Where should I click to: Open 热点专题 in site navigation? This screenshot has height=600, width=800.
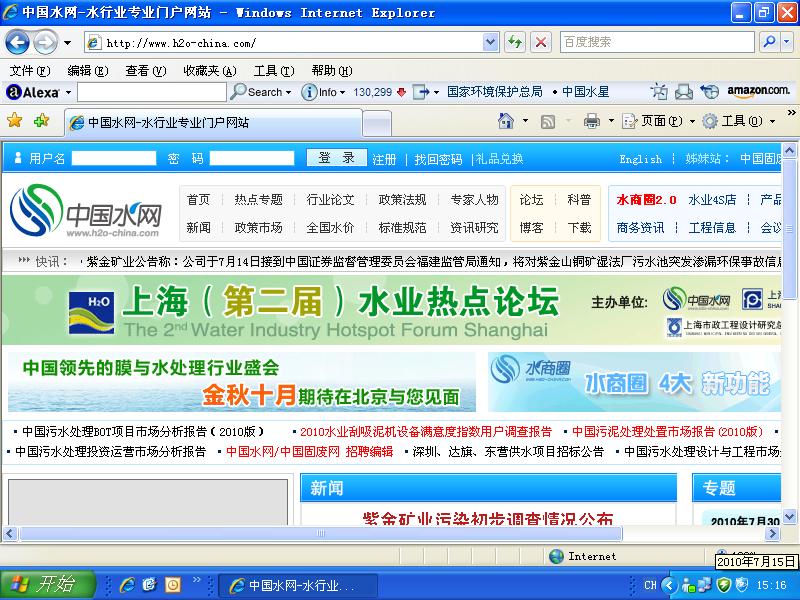pos(259,199)
